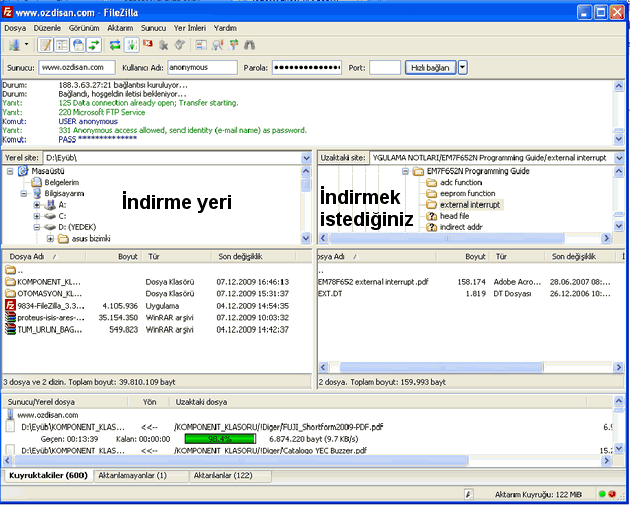
Task: Reconnect to the last server
Action: 180,45
